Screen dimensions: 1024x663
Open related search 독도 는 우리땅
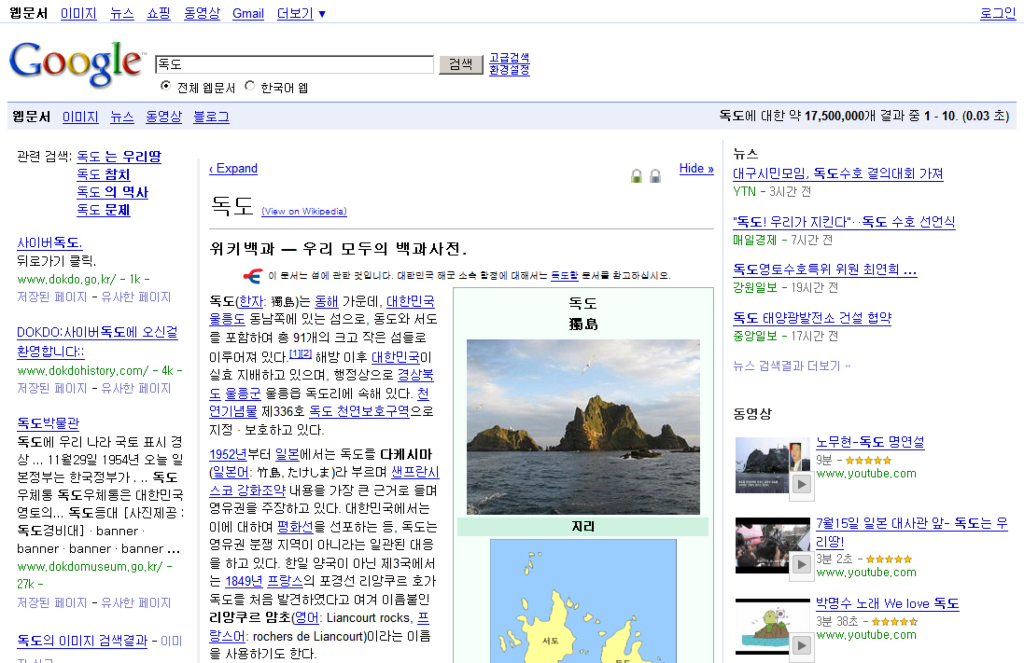119,157
